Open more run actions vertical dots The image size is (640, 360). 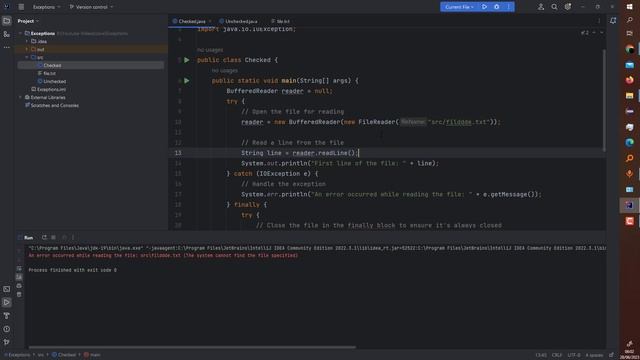tap(509, 7)
